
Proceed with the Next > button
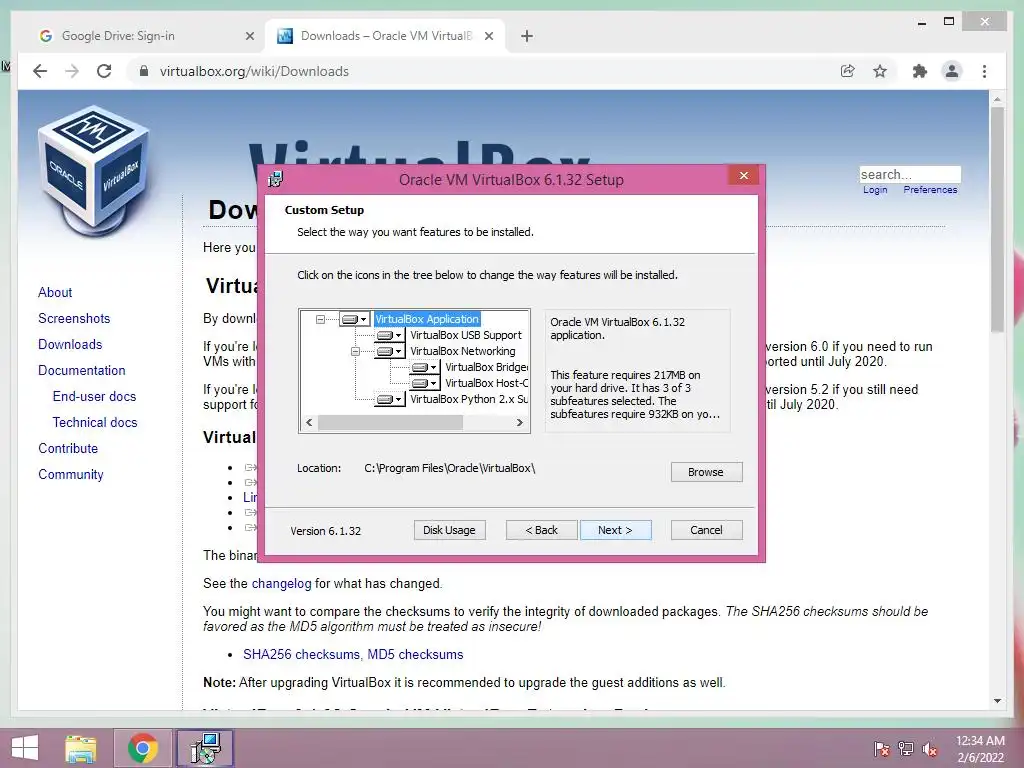615,530
